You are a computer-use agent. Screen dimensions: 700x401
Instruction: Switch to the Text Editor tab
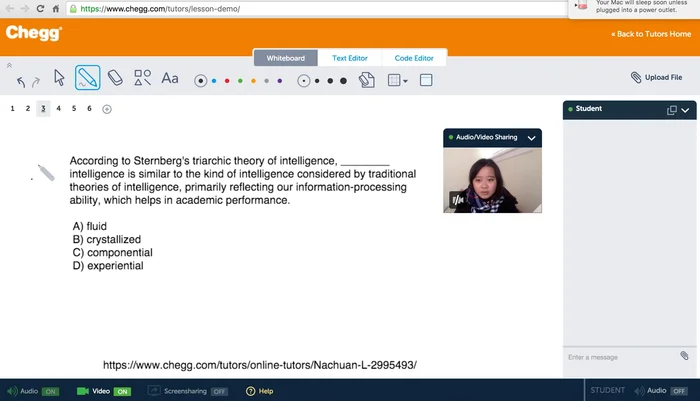(x=350, y=59)
